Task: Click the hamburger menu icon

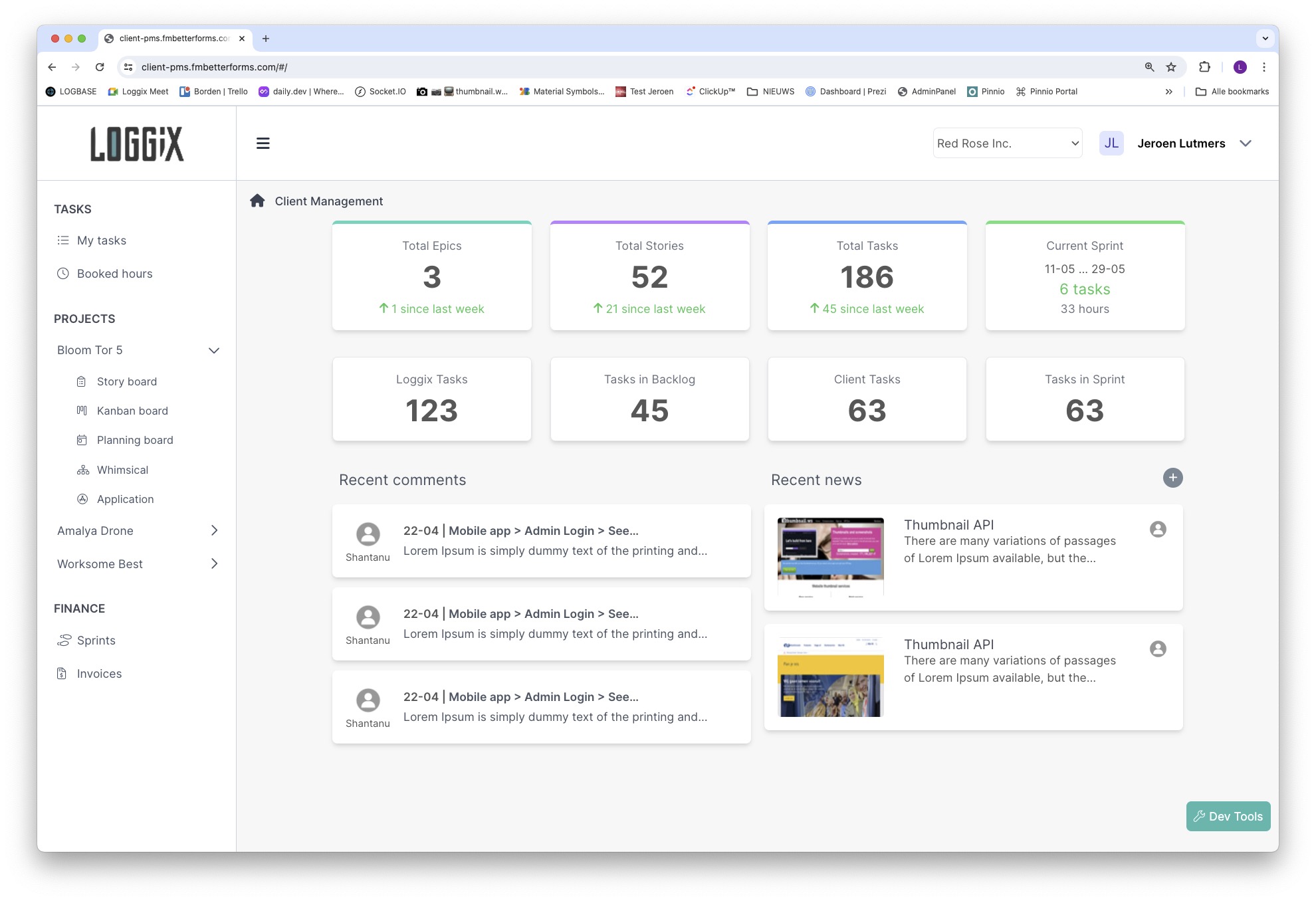Action: [x=263, y=144]
